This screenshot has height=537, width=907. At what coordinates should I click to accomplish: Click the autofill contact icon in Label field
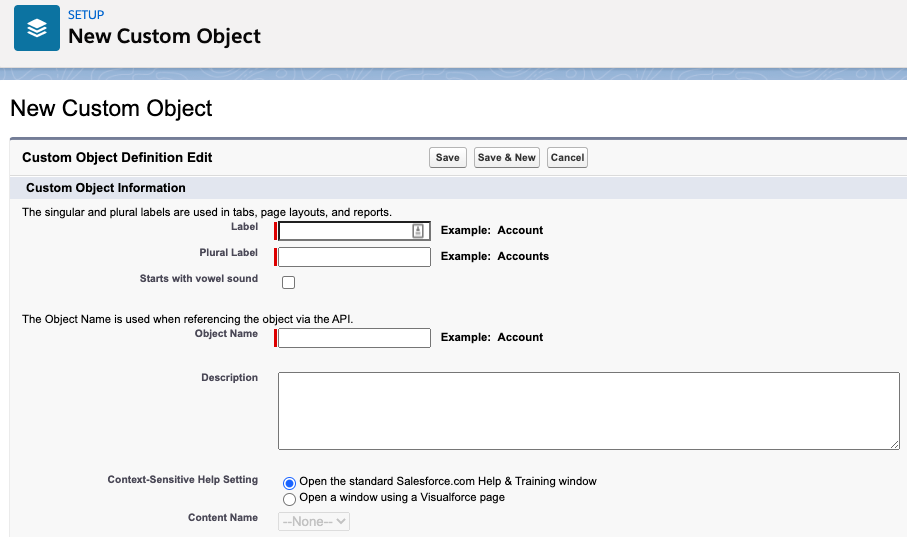point(418,231)
